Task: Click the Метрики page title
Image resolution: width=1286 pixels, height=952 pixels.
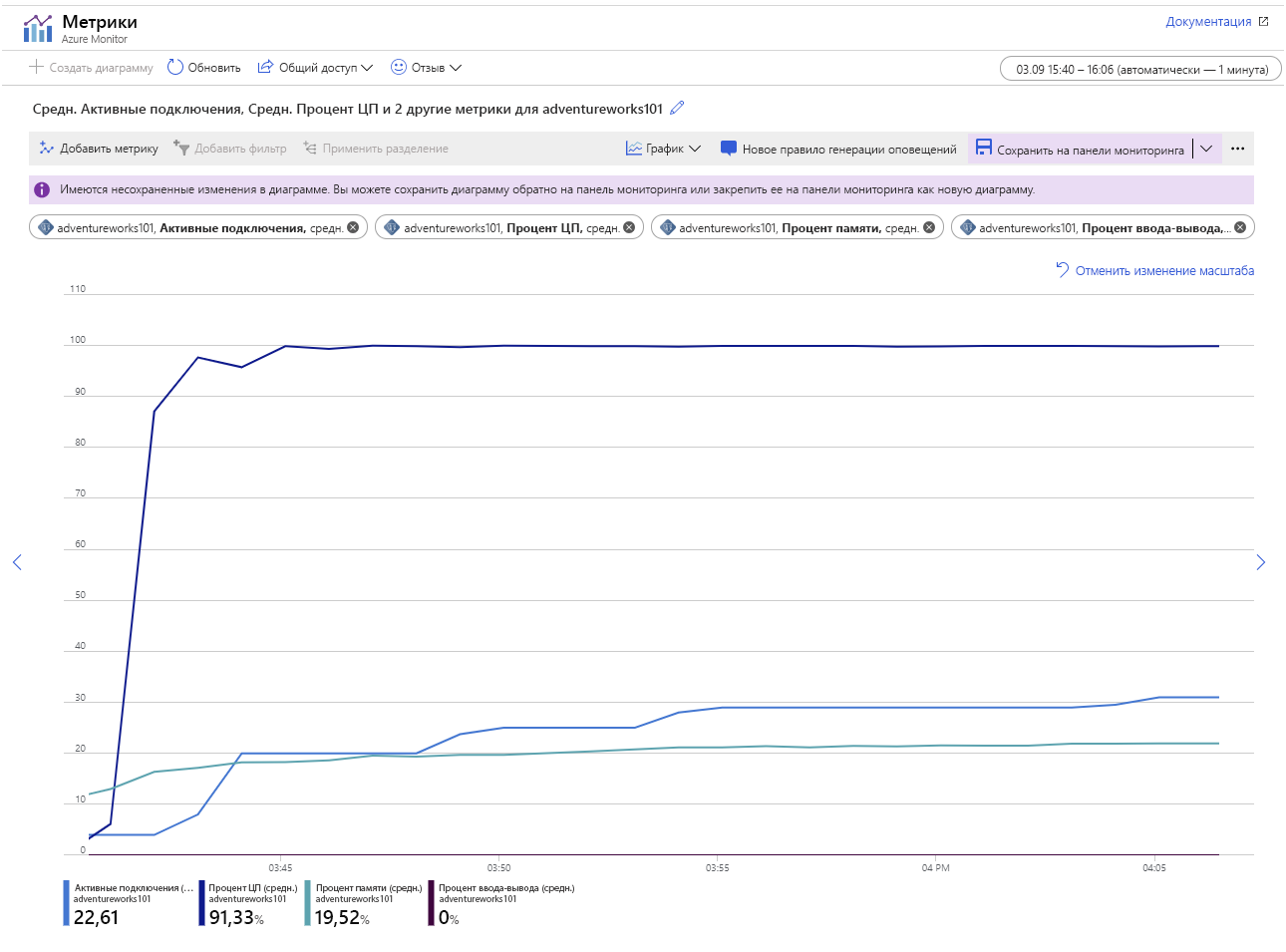Action: point(100,22)
